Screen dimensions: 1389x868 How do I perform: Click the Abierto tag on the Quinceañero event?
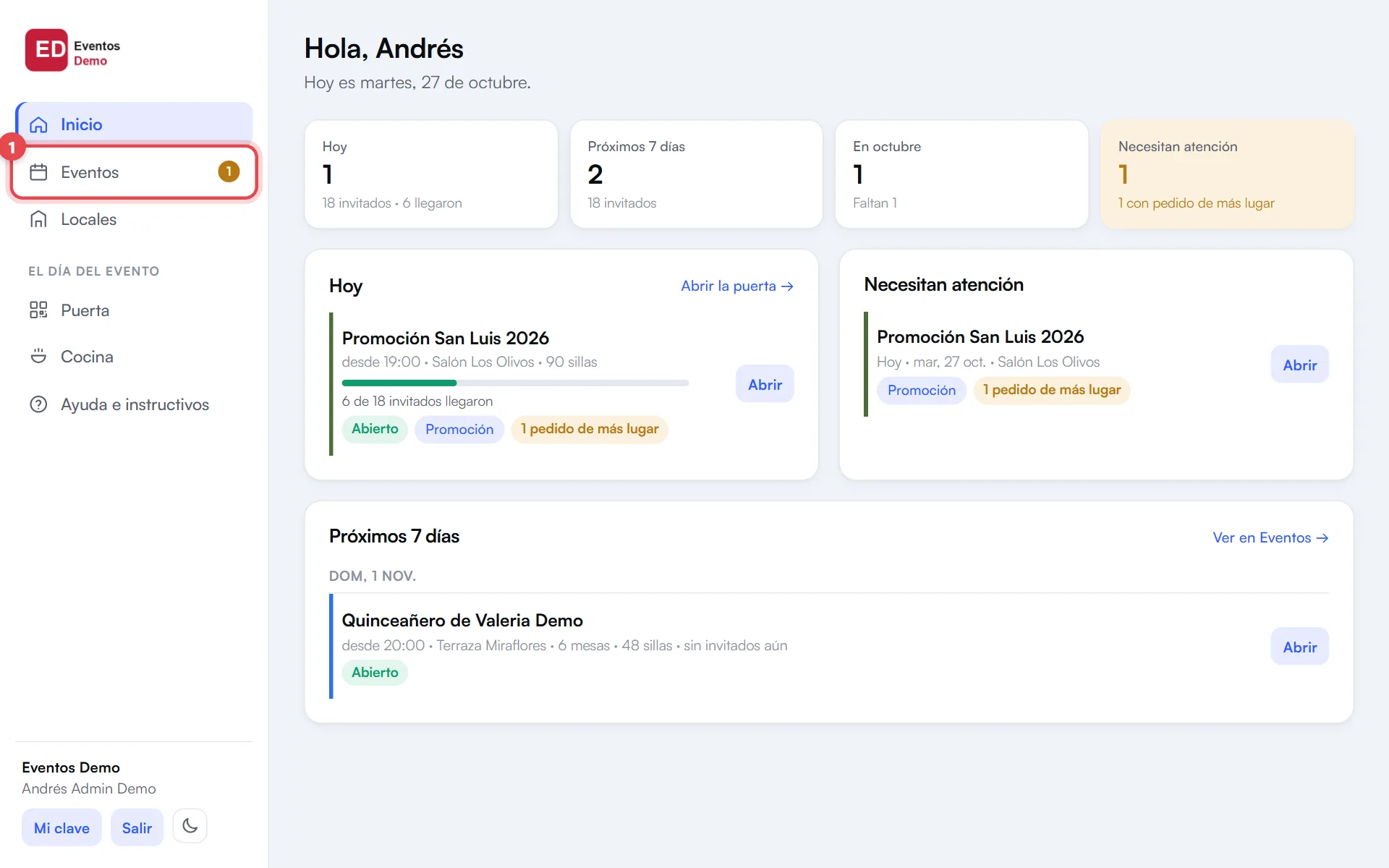[375, 673]
